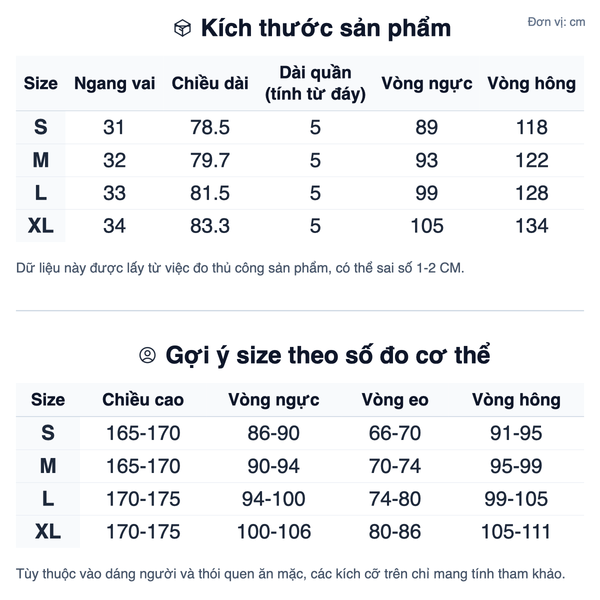600x600 pixels.
Task: Select the Chiều dài column header
Action: pos(210,84)
